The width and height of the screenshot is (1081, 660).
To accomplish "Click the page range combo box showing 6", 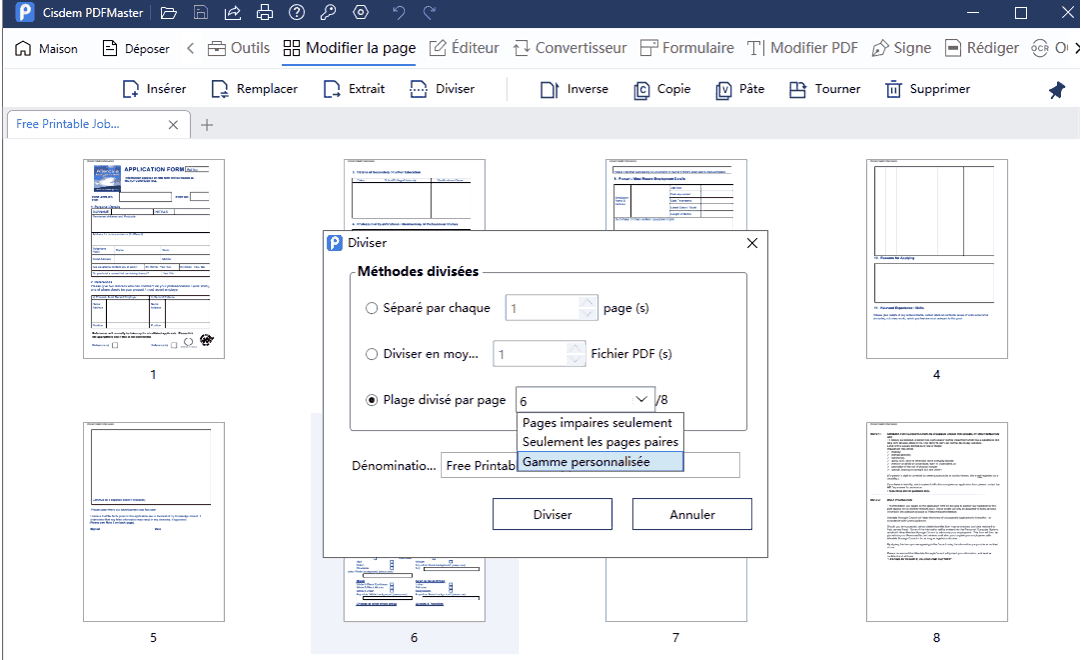I will (x=585, y=400).
